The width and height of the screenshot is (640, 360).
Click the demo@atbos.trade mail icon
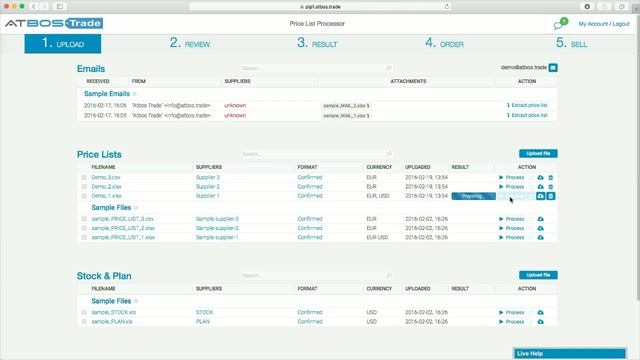pos(553,68)
